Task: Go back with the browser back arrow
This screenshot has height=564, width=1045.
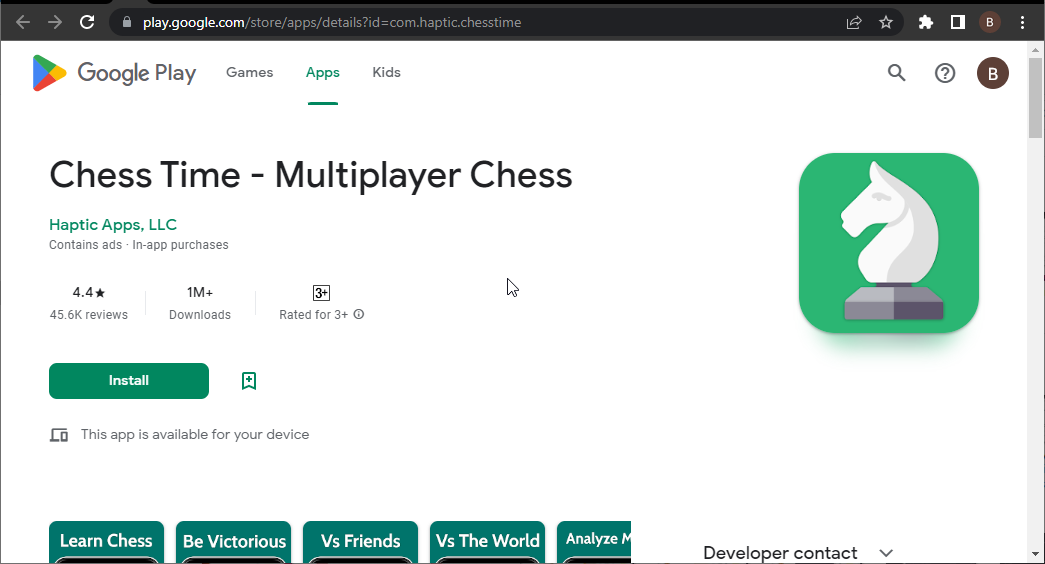Action: pyautogui.click(x=23, y=22)
